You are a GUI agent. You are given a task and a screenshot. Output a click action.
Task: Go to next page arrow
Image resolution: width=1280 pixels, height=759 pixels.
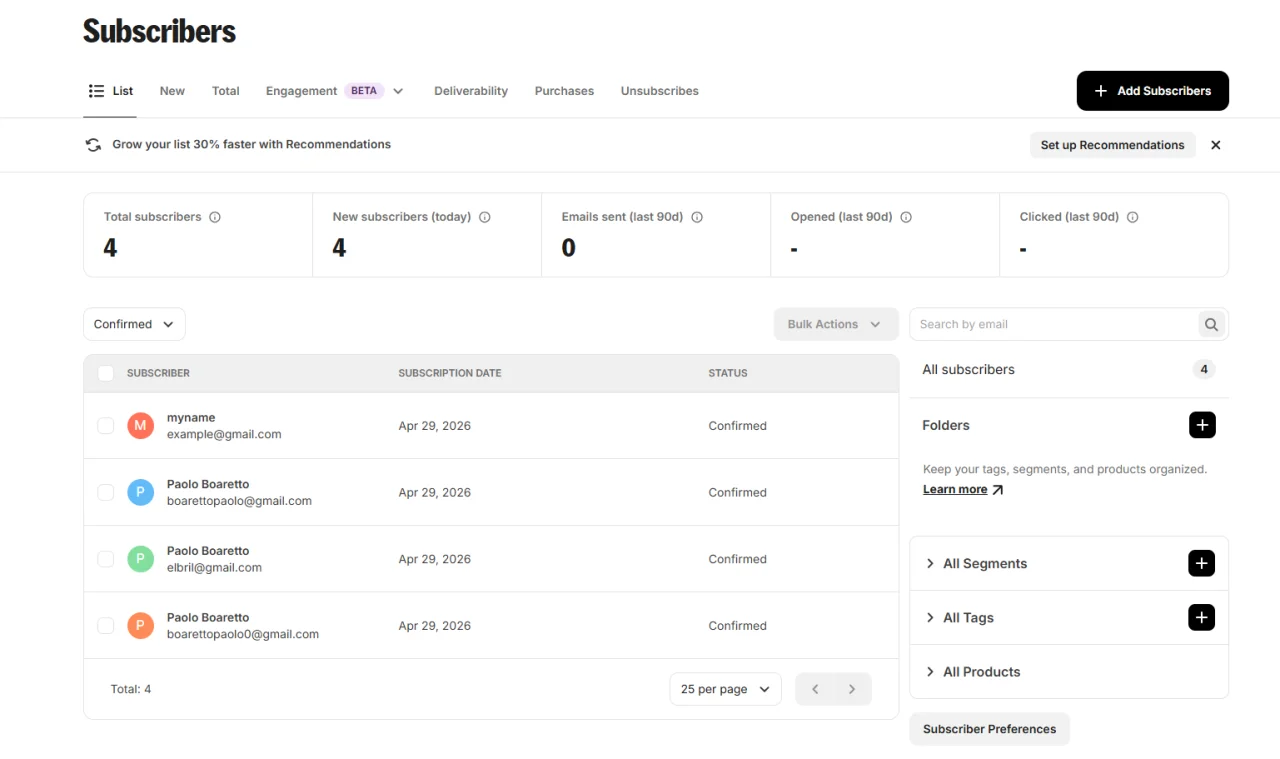(x=852, y=689)
